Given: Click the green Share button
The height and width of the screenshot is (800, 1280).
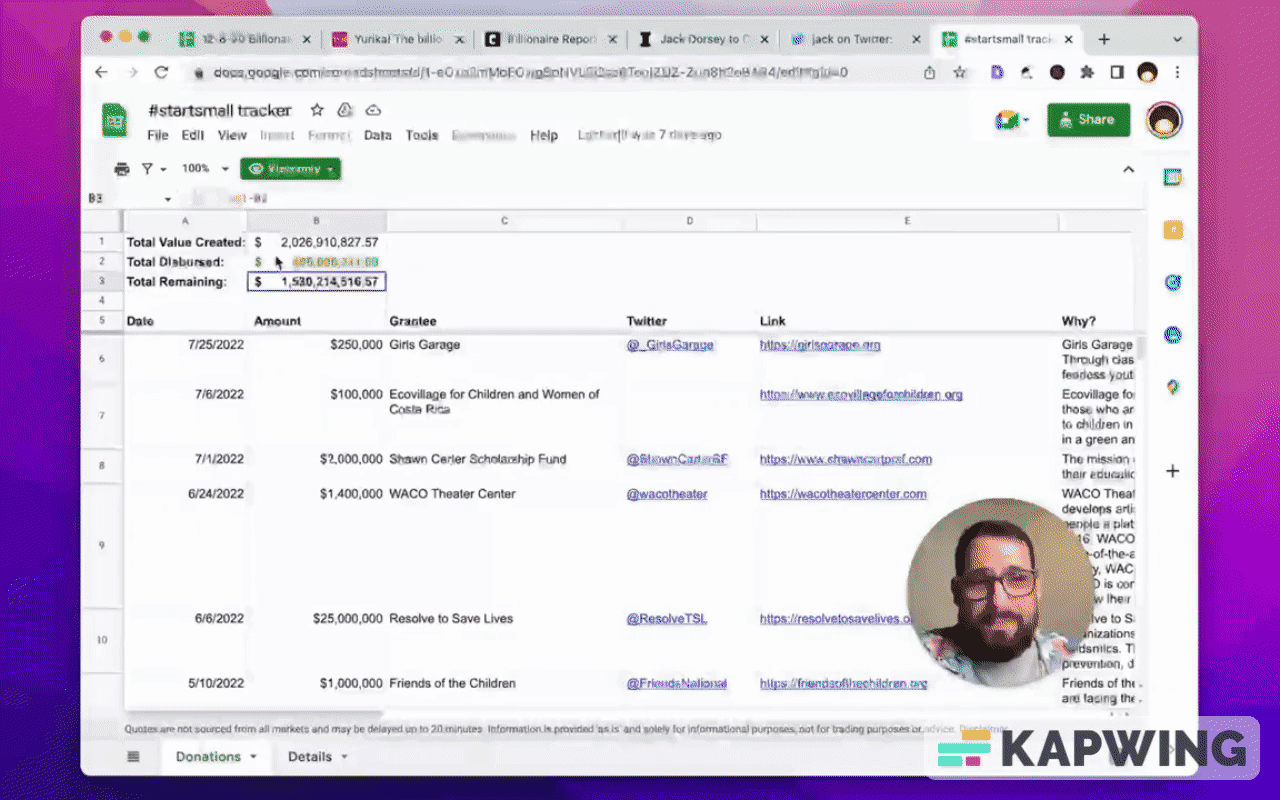Looking at the screenshot, I should click(x=1089, y=120).
